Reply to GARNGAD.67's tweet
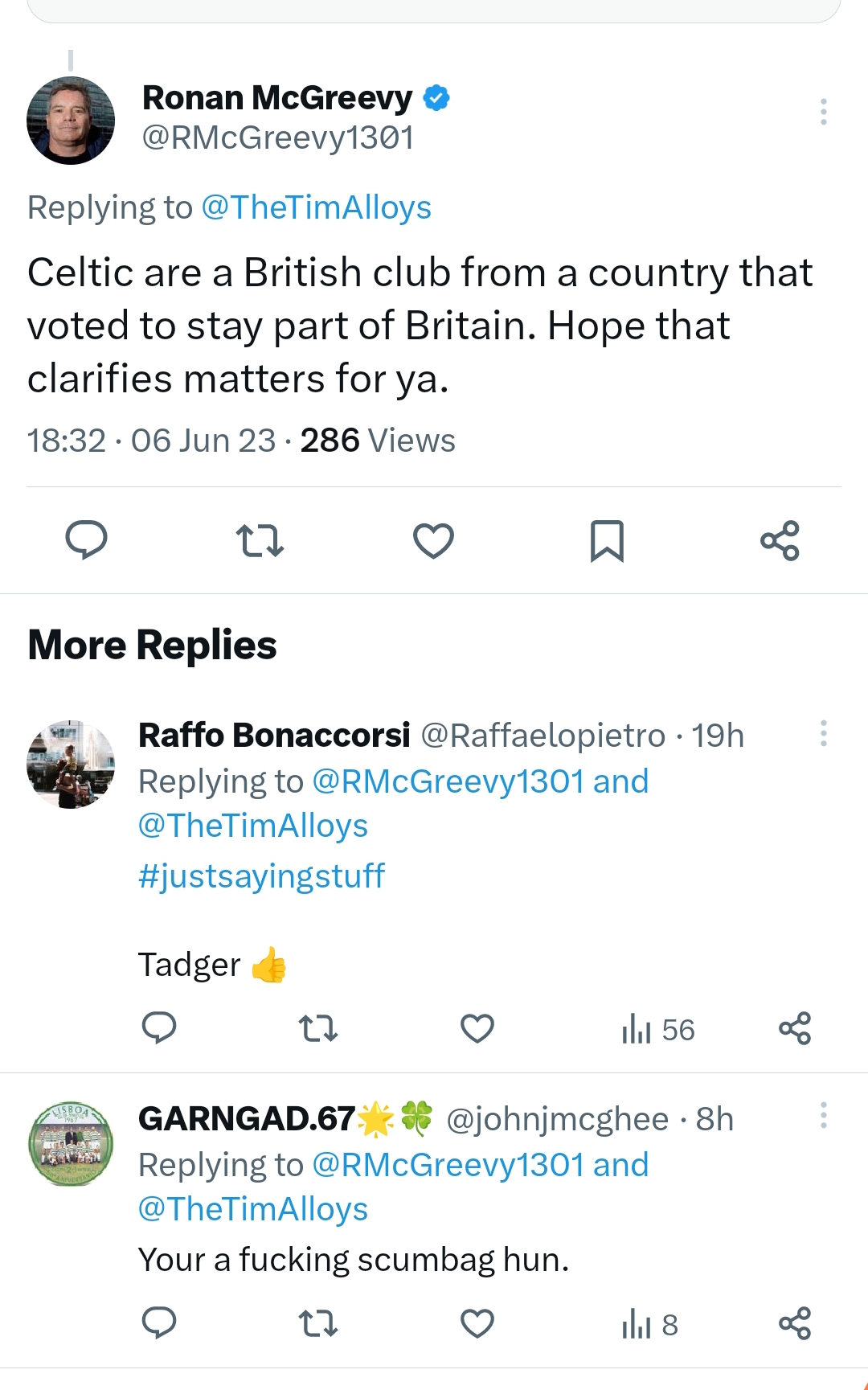The image size is (868, 1390). pyautogui.click(x=159, y=1323)
